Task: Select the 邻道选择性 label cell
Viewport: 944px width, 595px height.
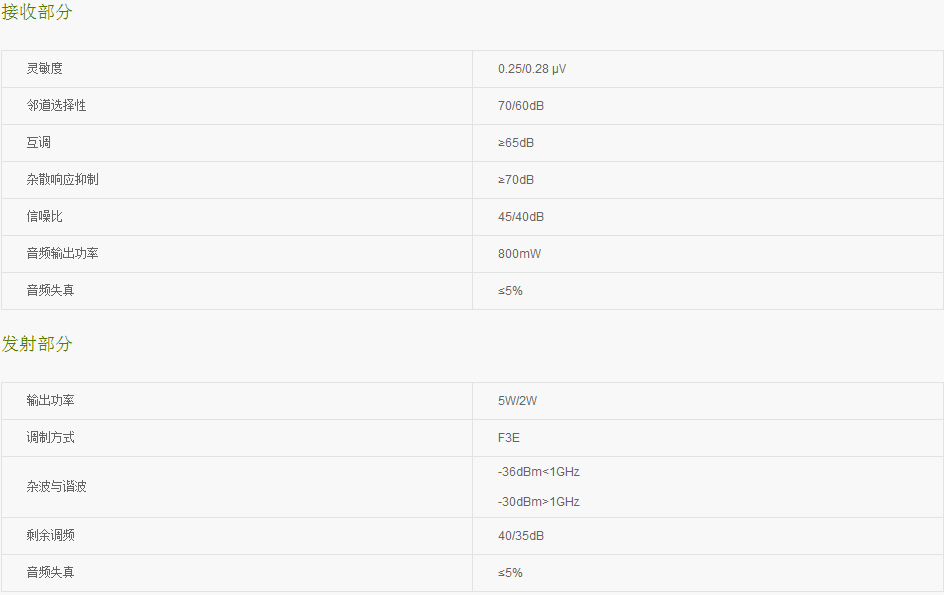Action: pos(237,106)
